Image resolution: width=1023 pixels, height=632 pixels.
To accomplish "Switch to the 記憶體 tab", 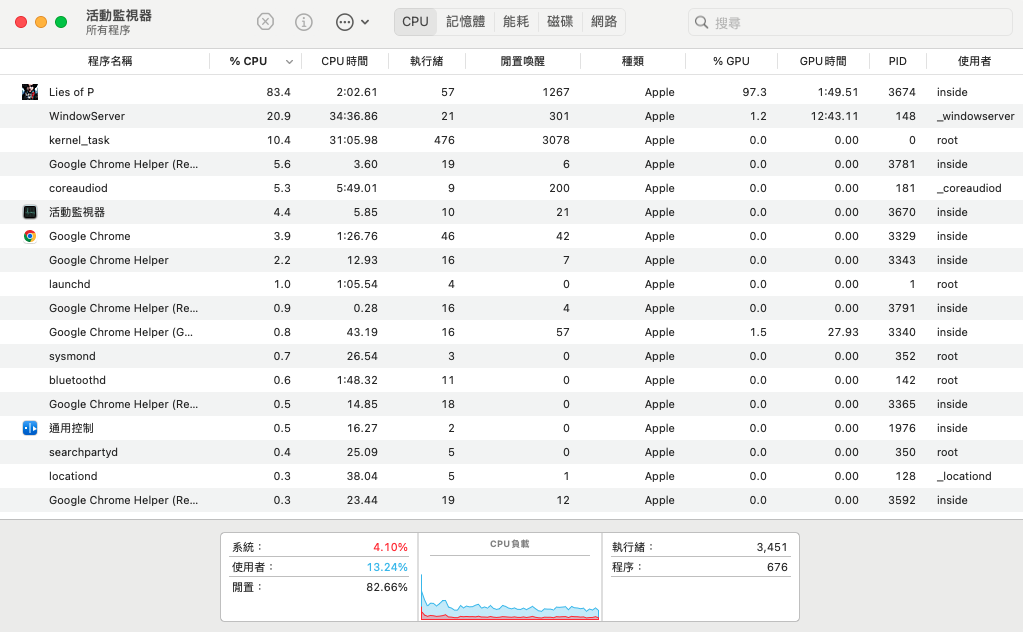I will click(x=465, y=22).
